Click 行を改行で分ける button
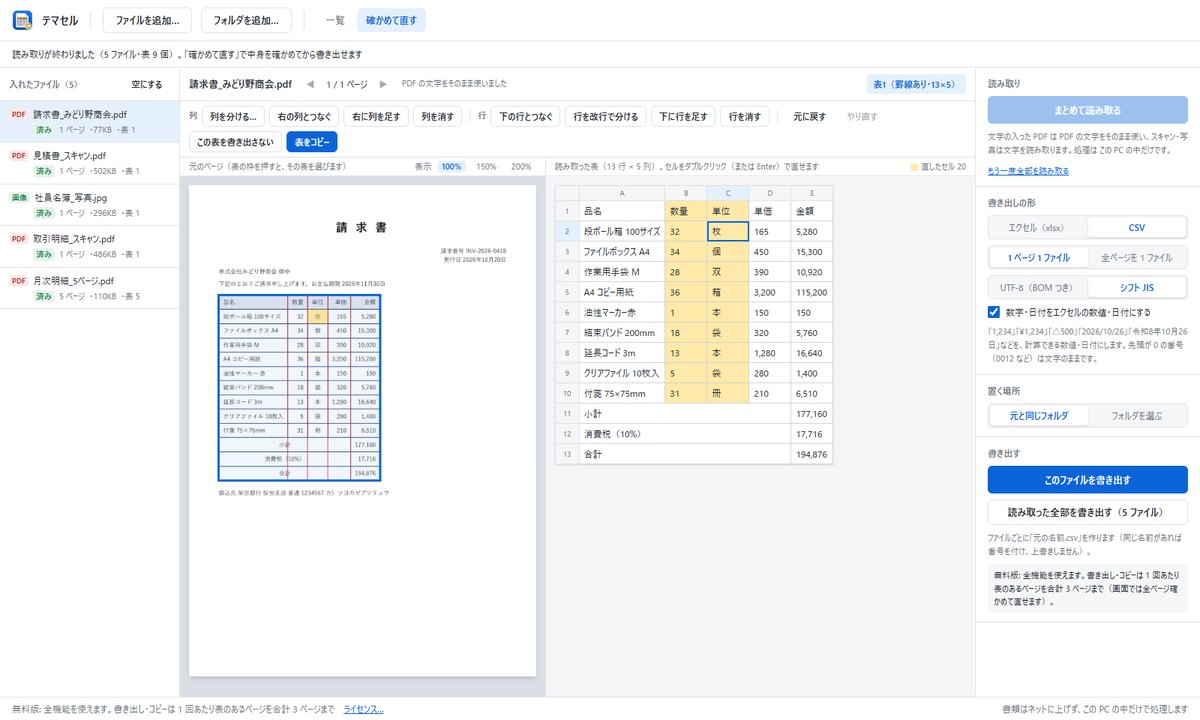1200x720 pixels. [606, 117]
